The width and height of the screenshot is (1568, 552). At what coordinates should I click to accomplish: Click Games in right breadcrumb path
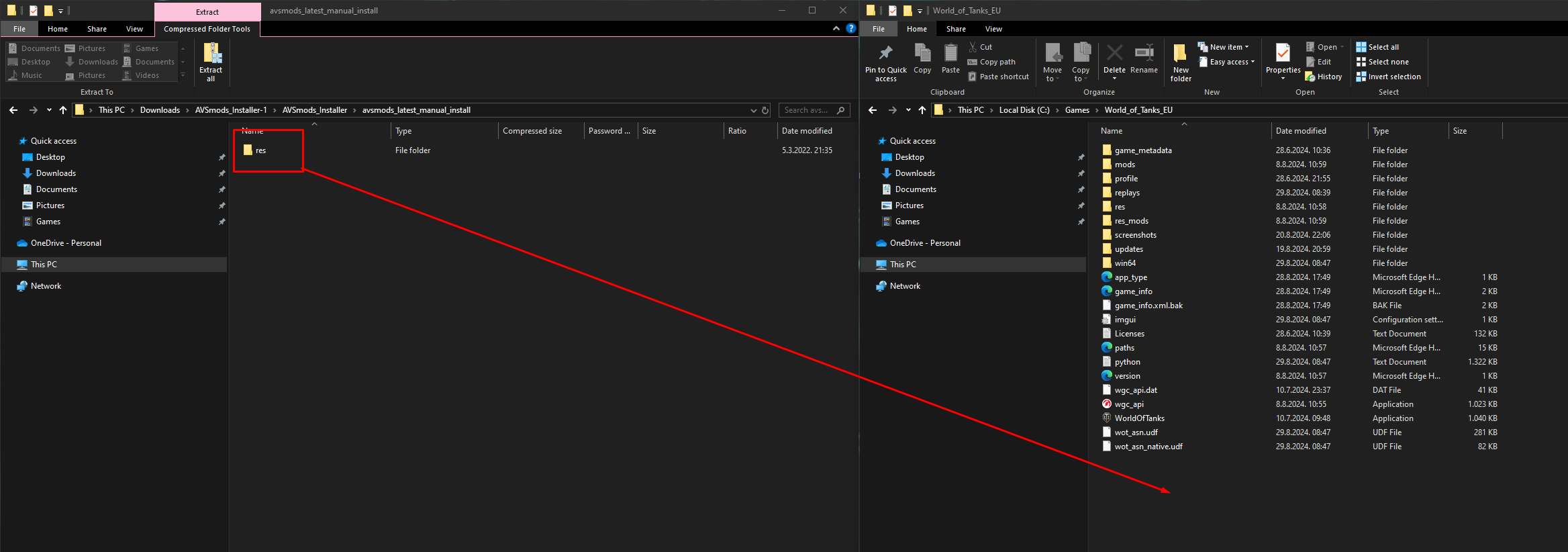click(1077, 110)
